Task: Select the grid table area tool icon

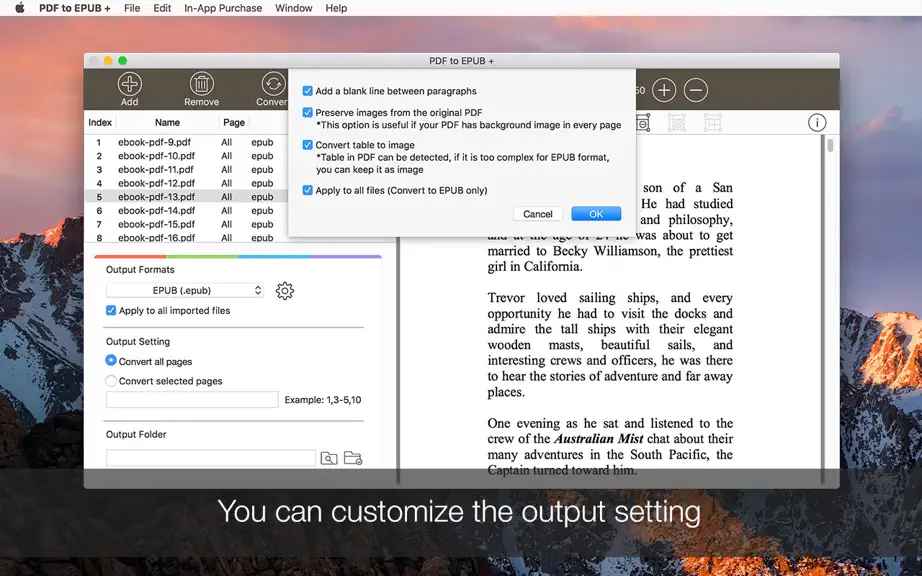Action: 713,122
